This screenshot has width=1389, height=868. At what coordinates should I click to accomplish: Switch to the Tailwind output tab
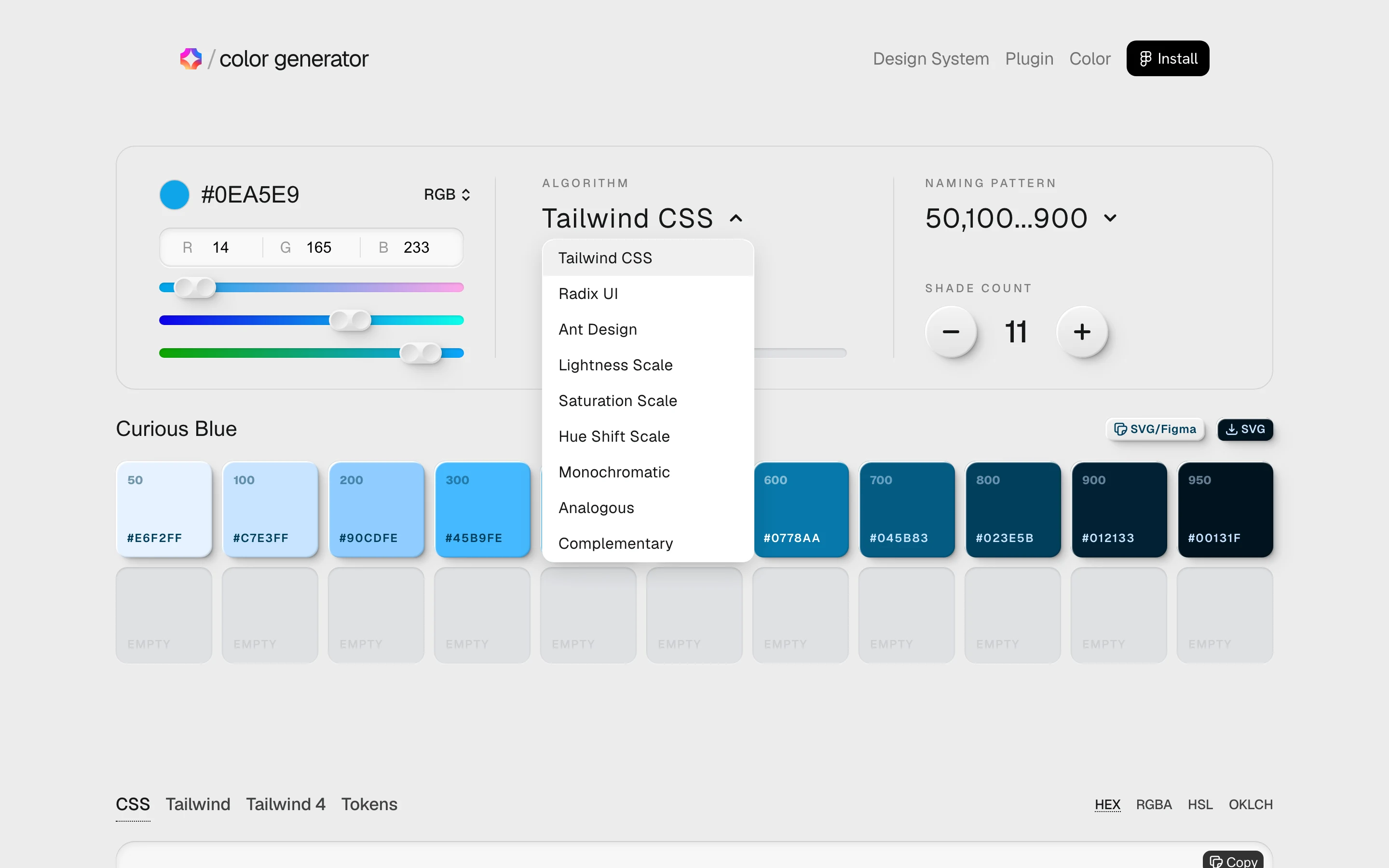coord(198,804)
